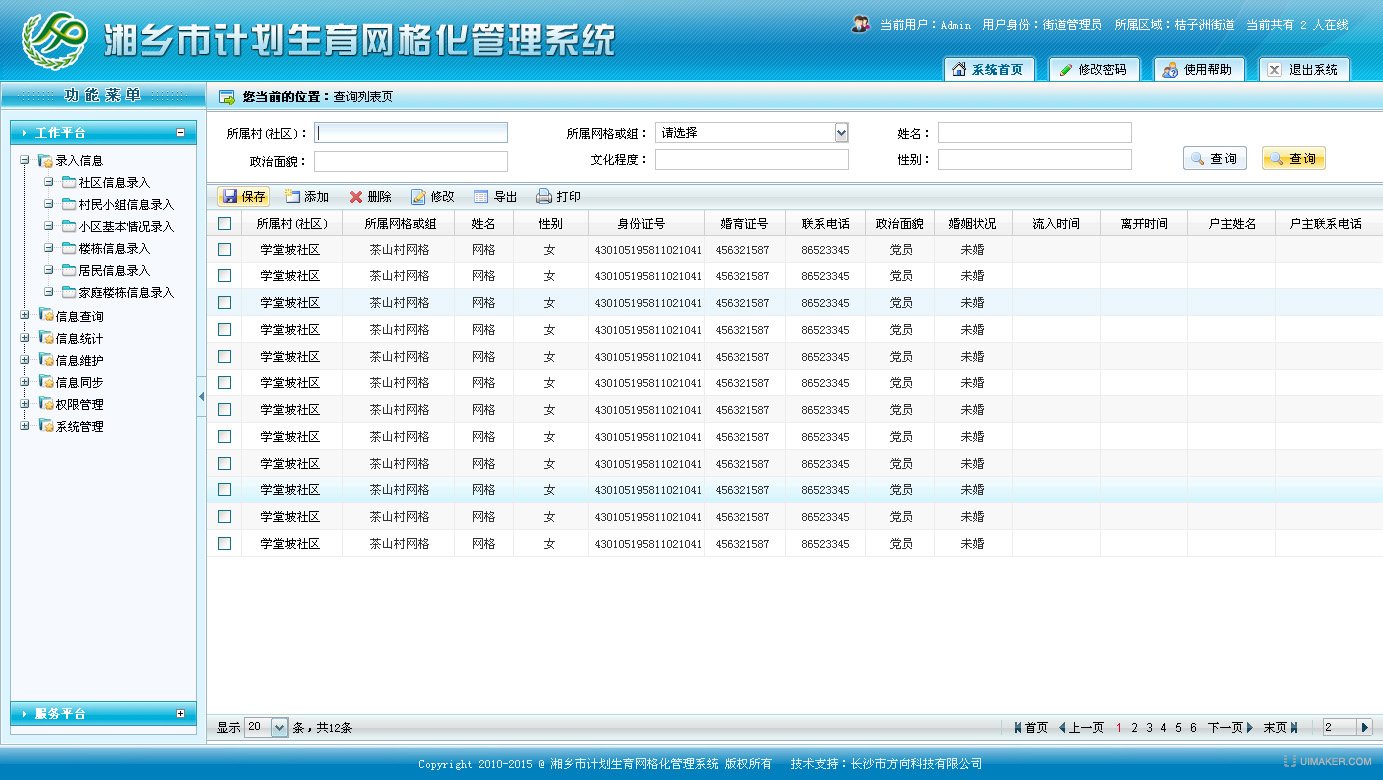
Task: Collapse the 工作平台 panel header button
Action: pyautogui.click(x=181, y=132)
